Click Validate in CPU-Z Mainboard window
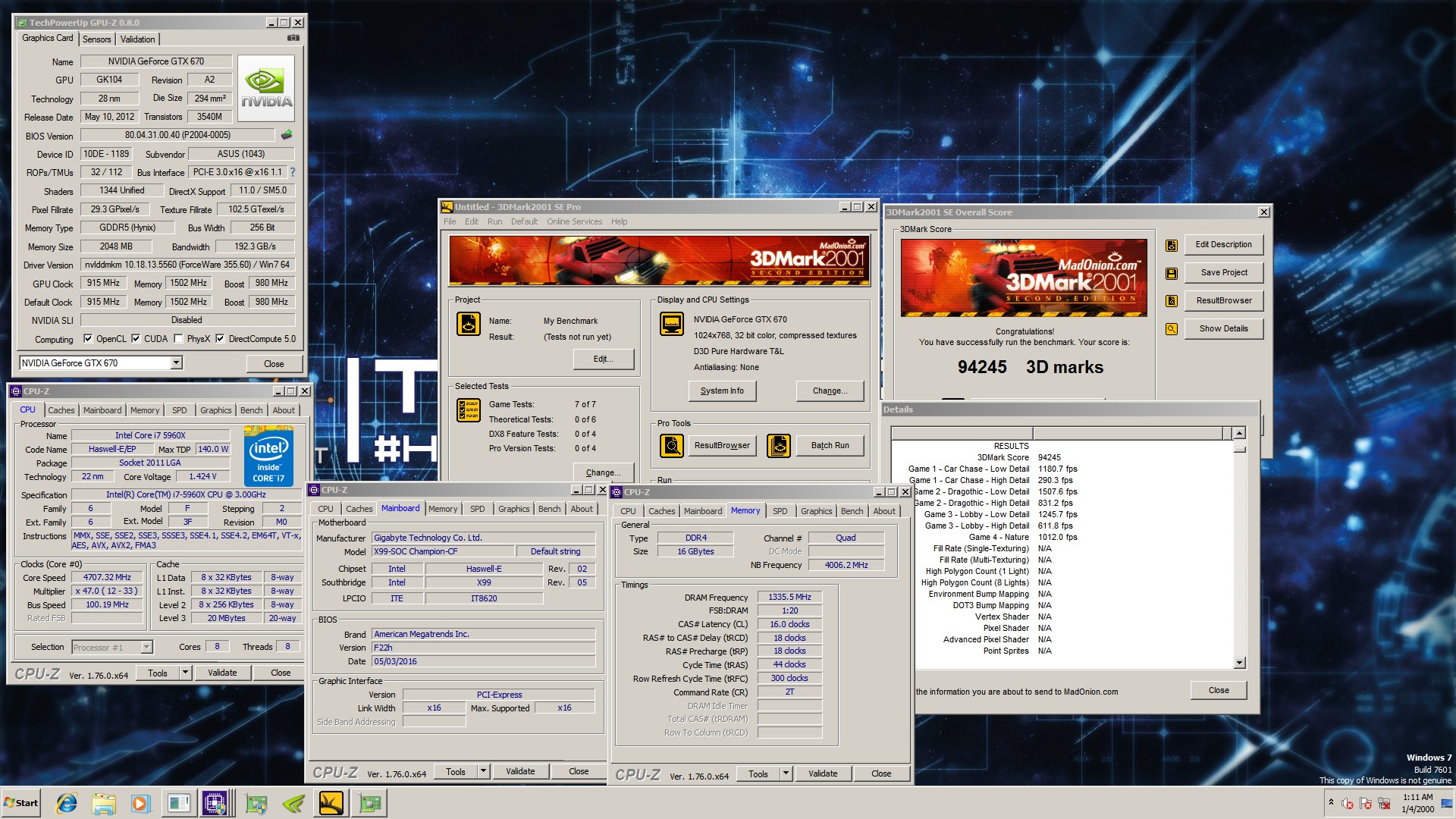Image resolution: width=1456 pixels, height=819 pixels. 520,772
